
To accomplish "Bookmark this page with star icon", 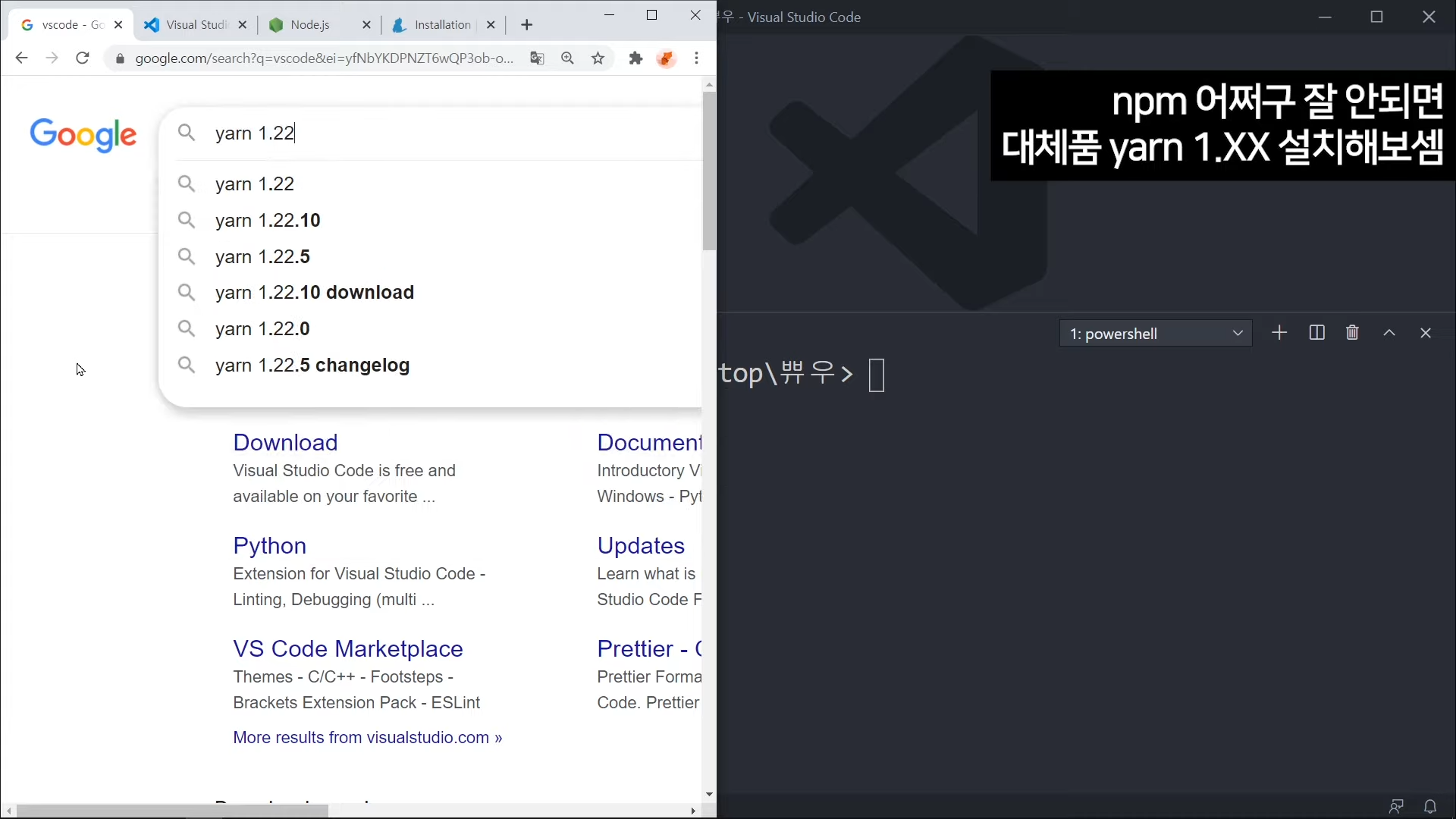I will tap(598, 58).
